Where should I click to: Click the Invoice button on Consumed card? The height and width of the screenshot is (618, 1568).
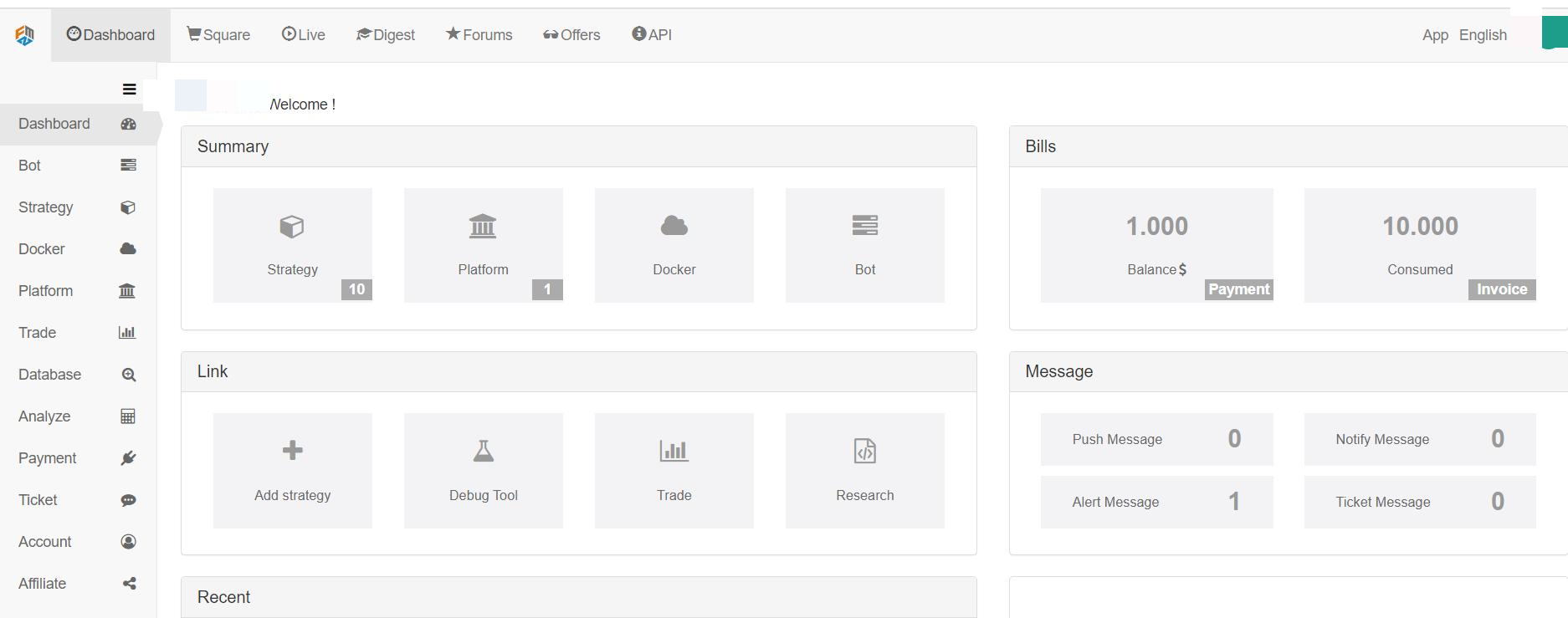click(x=1502, y=289)
